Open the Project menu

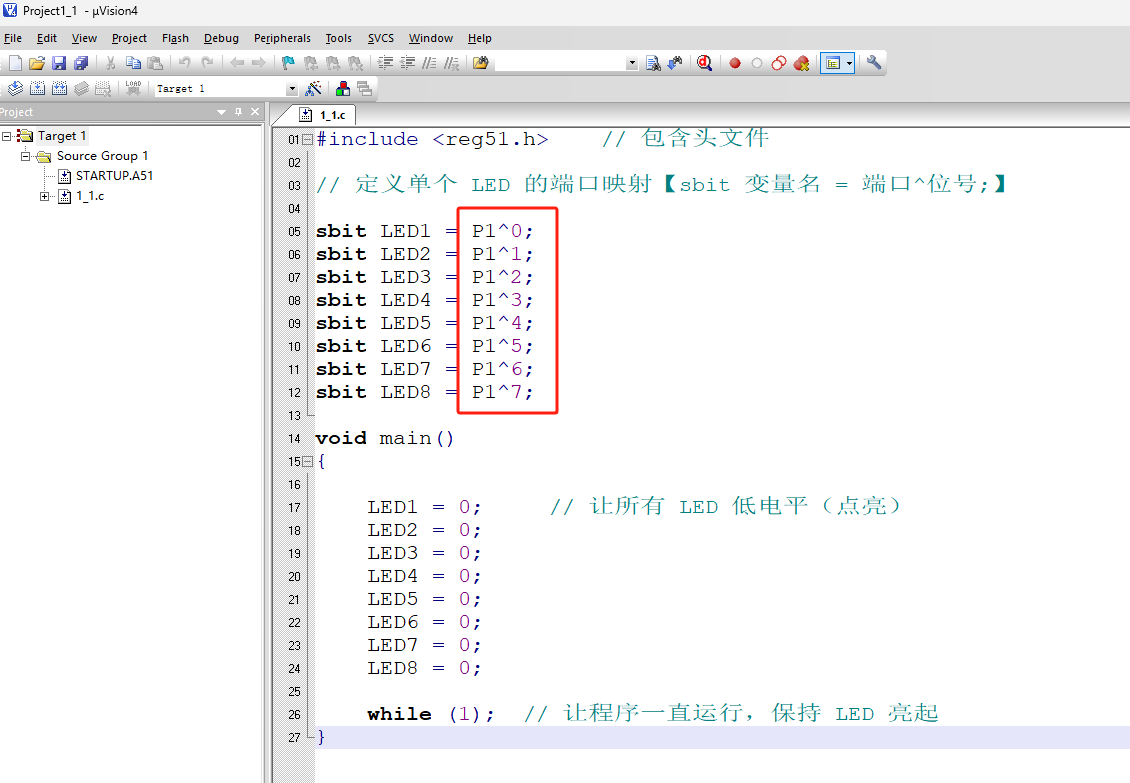pyautogui.click(x=129, y=38)
